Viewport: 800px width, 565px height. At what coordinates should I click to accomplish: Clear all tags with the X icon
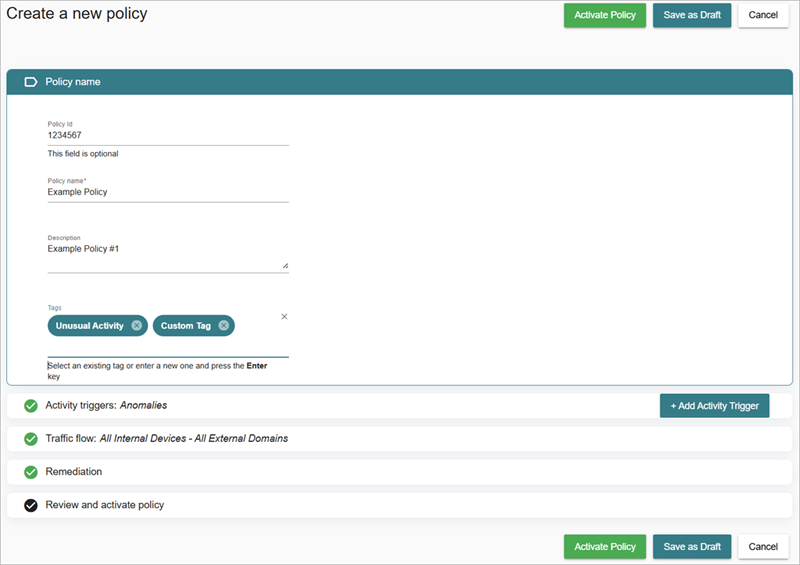284,316
